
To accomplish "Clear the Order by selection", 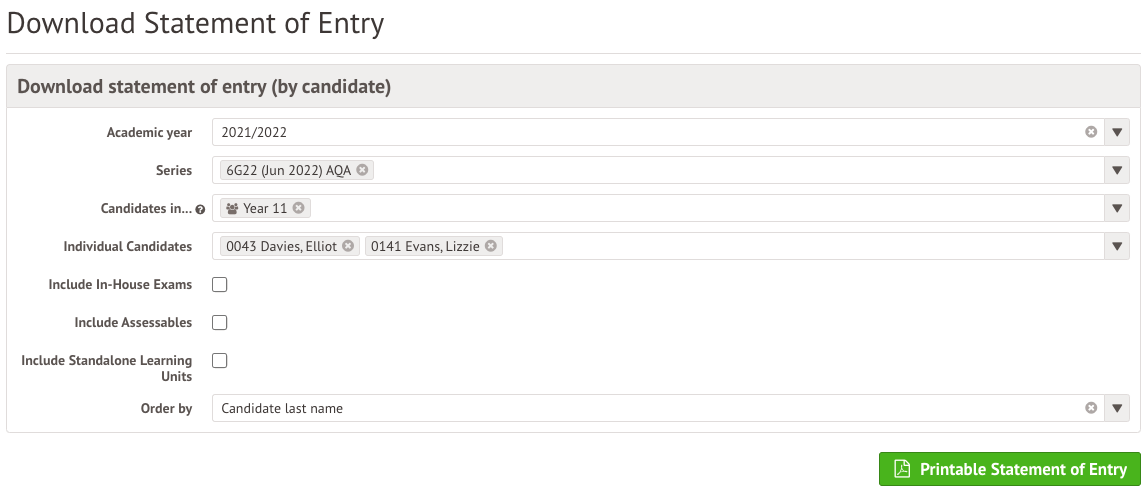I will point(1091,408).
